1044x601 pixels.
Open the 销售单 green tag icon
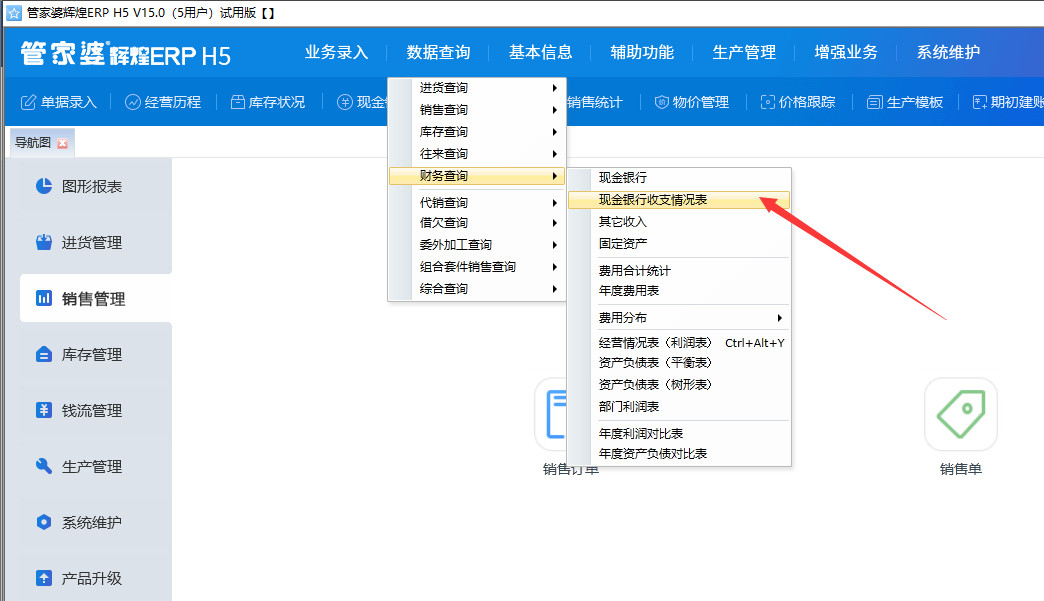pyautogui.click(x=961, y=414)
